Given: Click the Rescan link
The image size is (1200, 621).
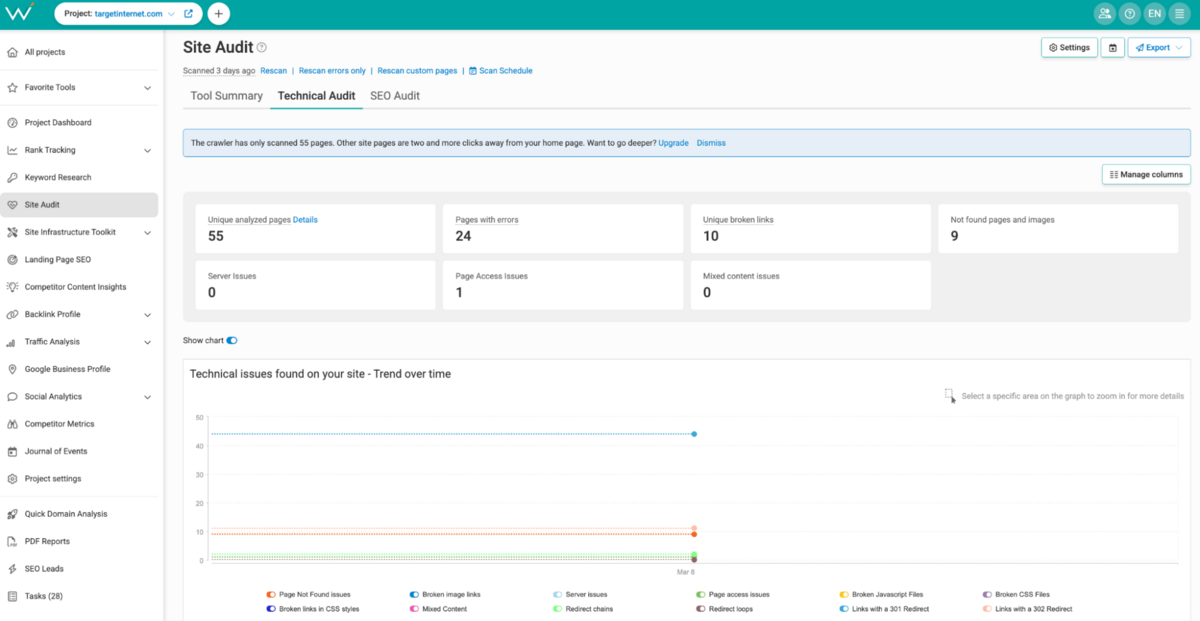Looking at the screenshot, I should (x=273, y=71).
